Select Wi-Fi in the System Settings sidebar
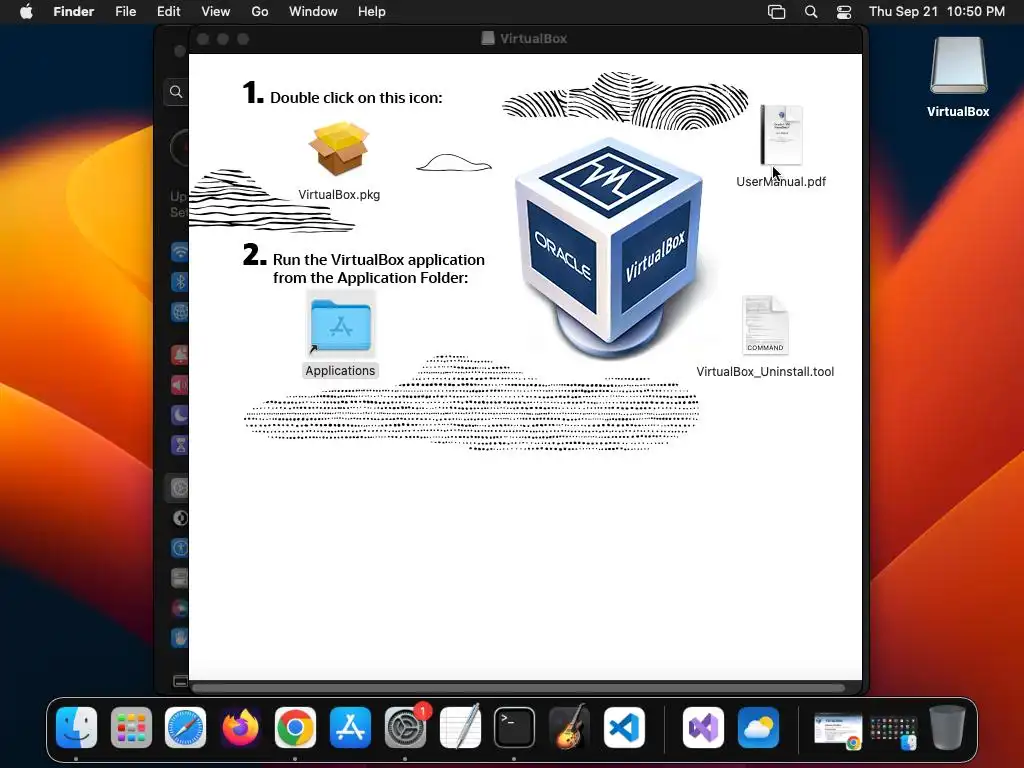 180,252
